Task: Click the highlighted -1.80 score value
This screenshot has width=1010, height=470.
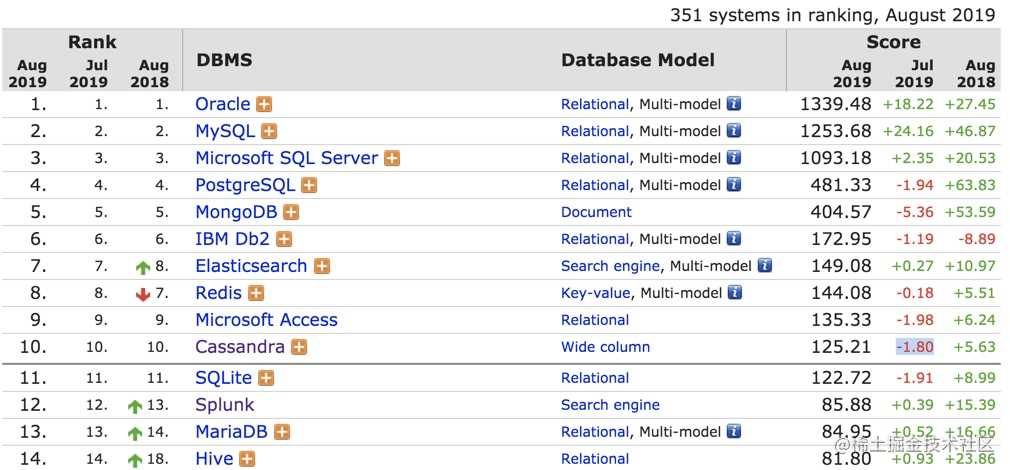Action: [915, 348]
